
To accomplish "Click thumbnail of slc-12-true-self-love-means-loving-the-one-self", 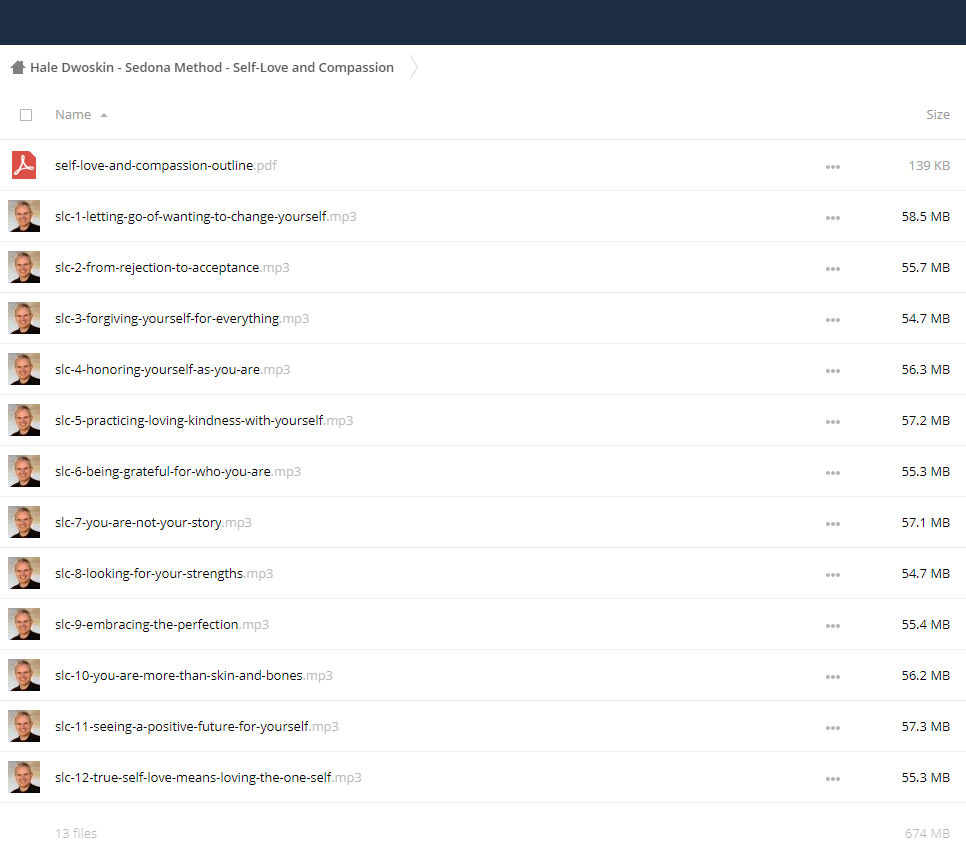I will [x=24, y=779].
